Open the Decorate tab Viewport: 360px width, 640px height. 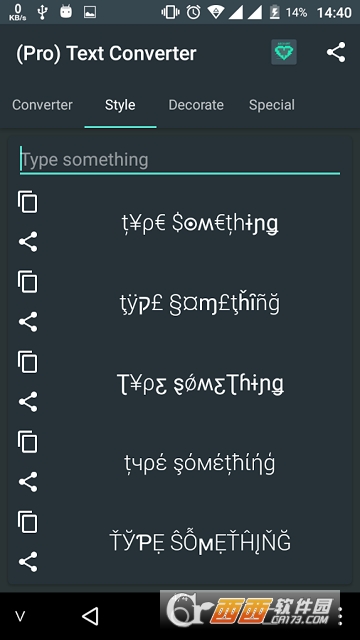coord(196,105)
